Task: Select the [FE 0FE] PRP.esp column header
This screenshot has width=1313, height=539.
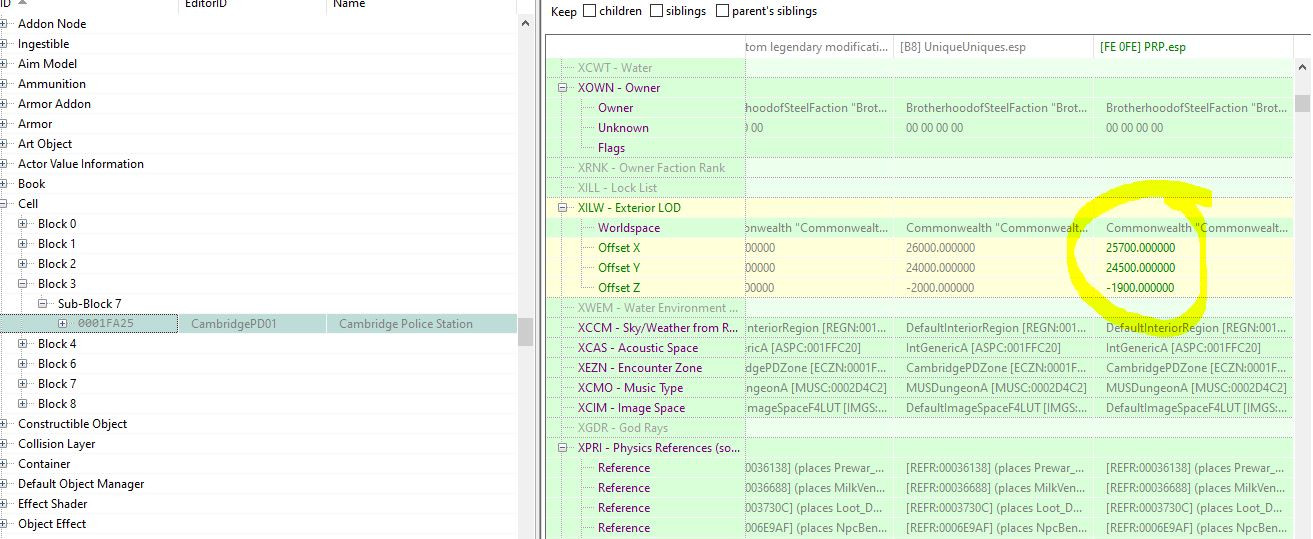Action: click(1195, 47)
